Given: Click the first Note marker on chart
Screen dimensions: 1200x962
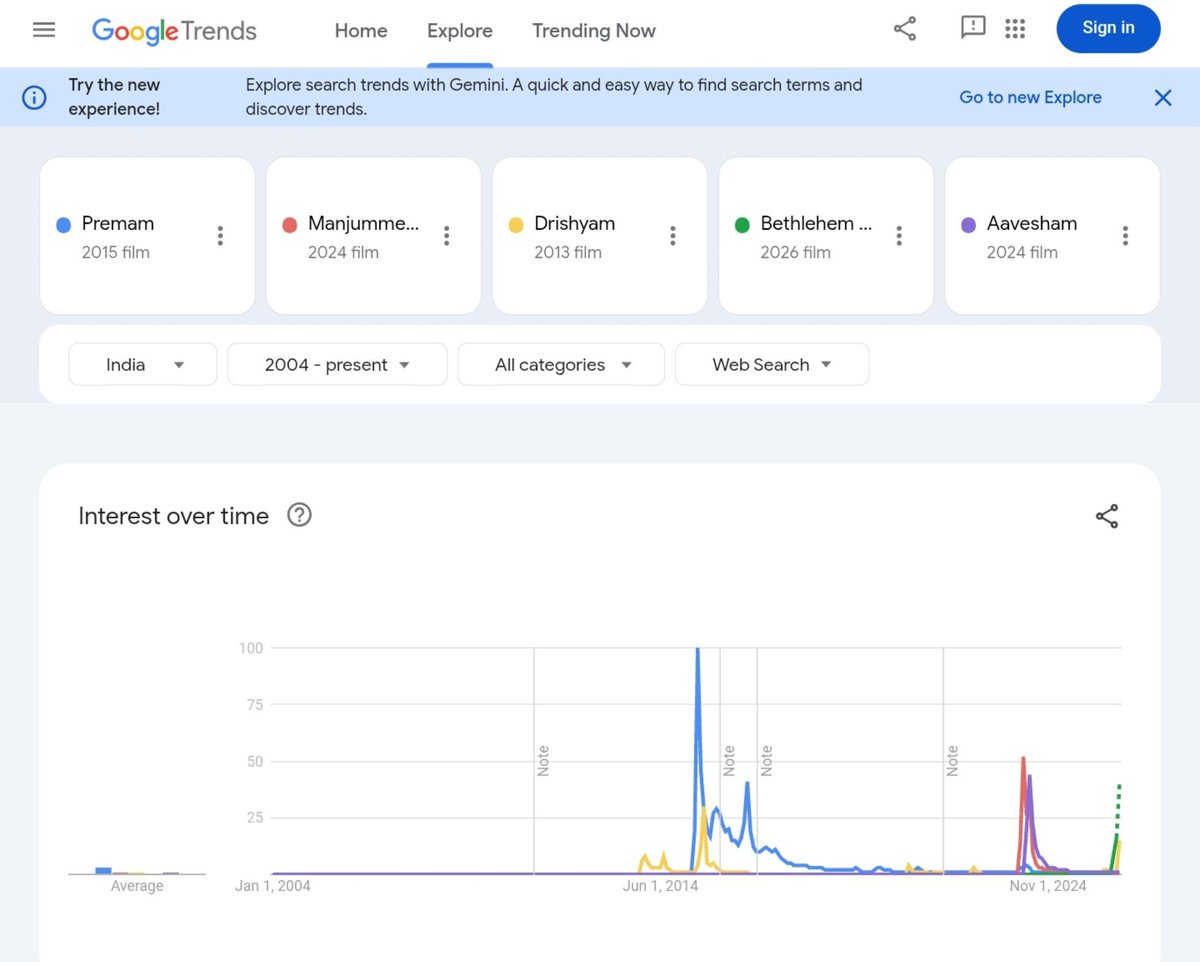Looking at the screenshot, I should point(543,761).
